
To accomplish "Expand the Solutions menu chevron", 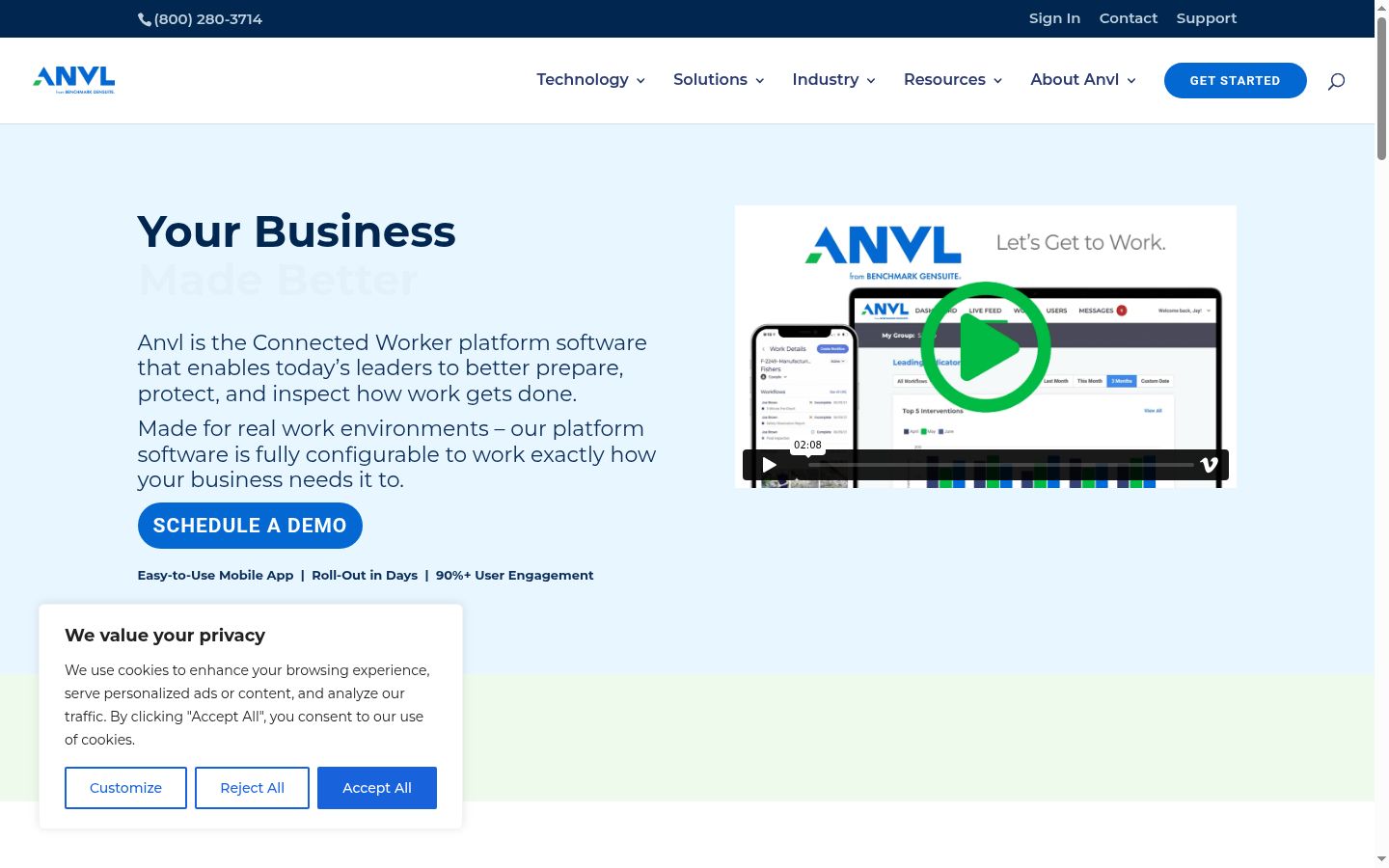I will [760, 81].
